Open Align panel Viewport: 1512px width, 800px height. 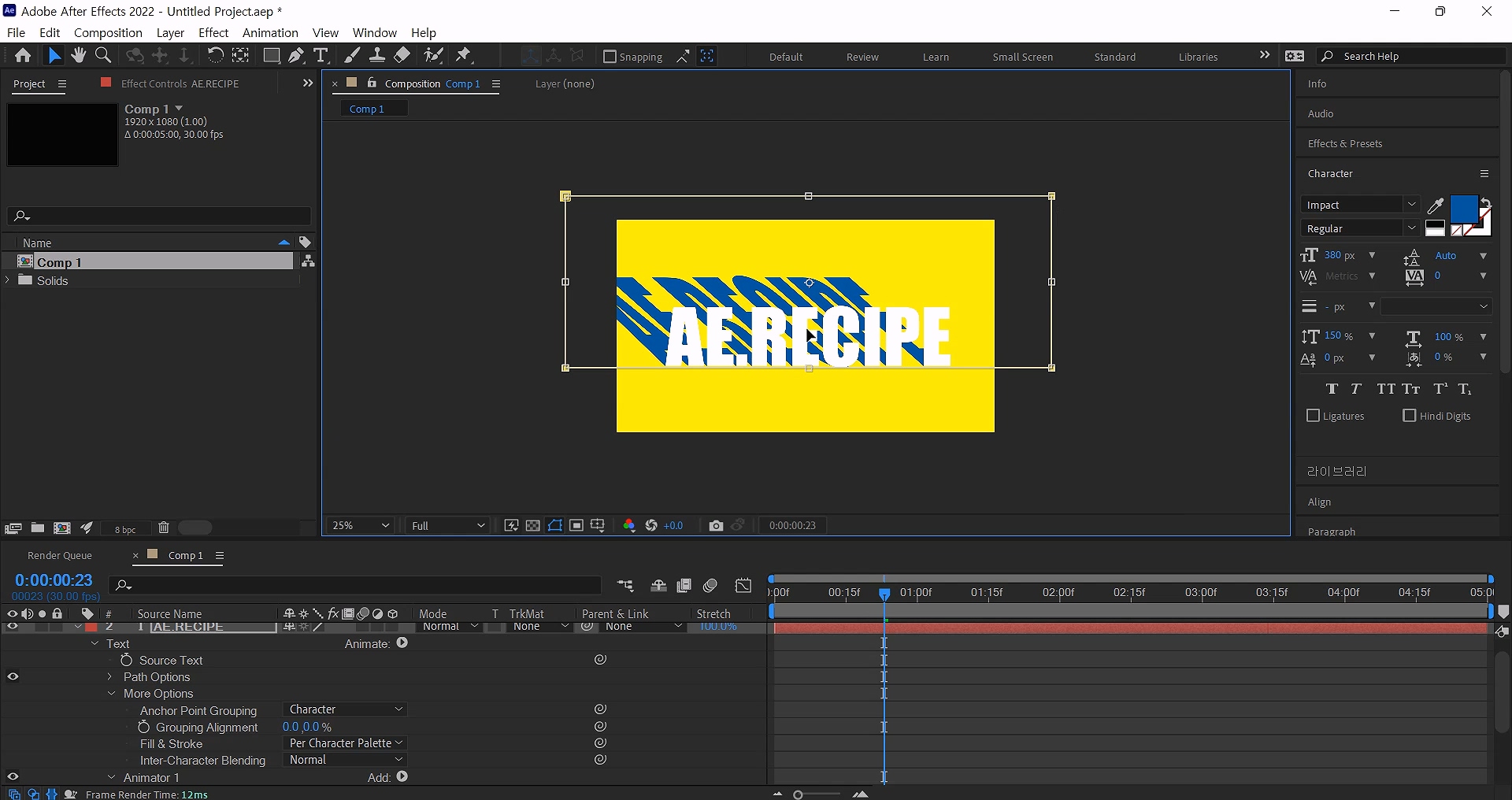1319,502
